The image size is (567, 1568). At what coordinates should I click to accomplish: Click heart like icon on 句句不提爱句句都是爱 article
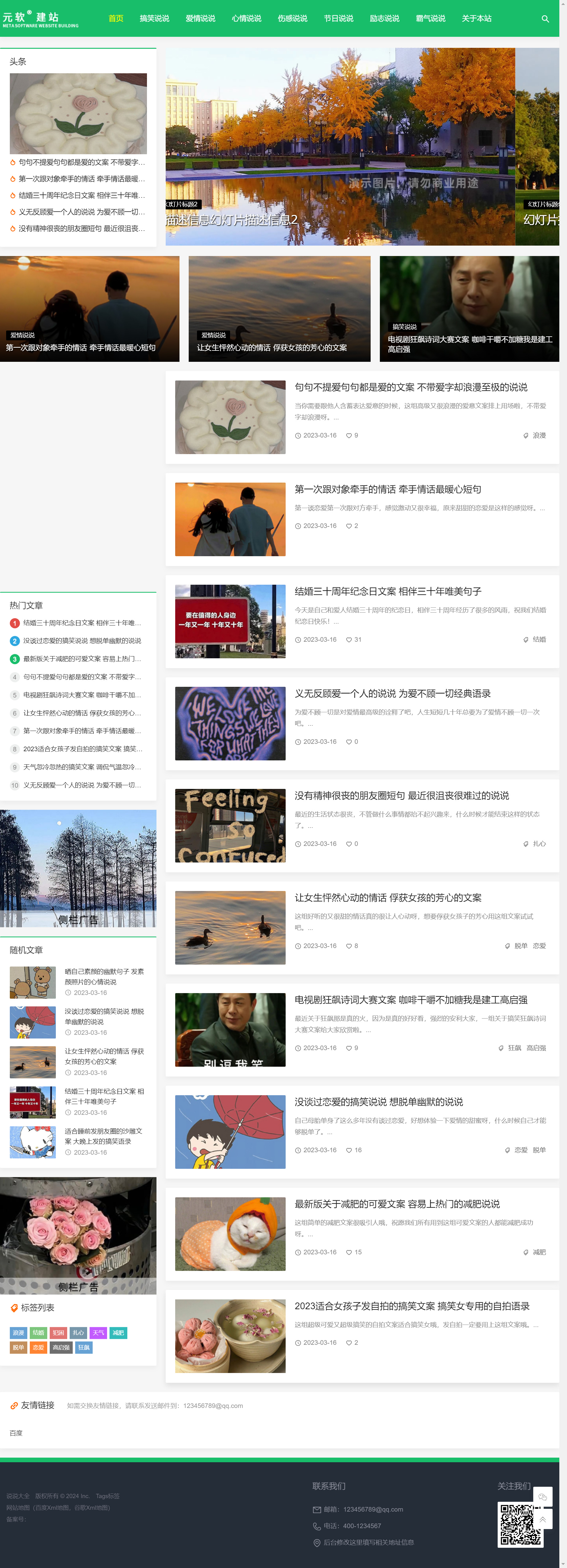coord(349,435)
